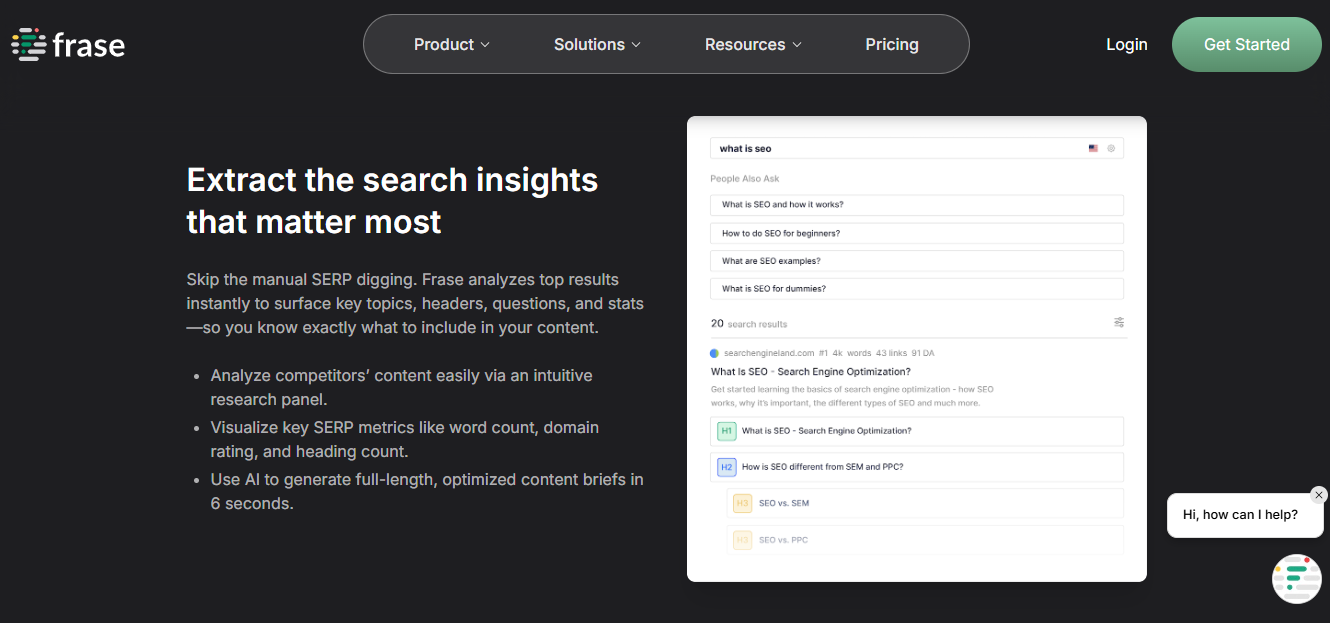This screenshot has width=1330, height=623.
Task: Go to the Pricing page
Action: pyautogui.click(x=892, y=45)
